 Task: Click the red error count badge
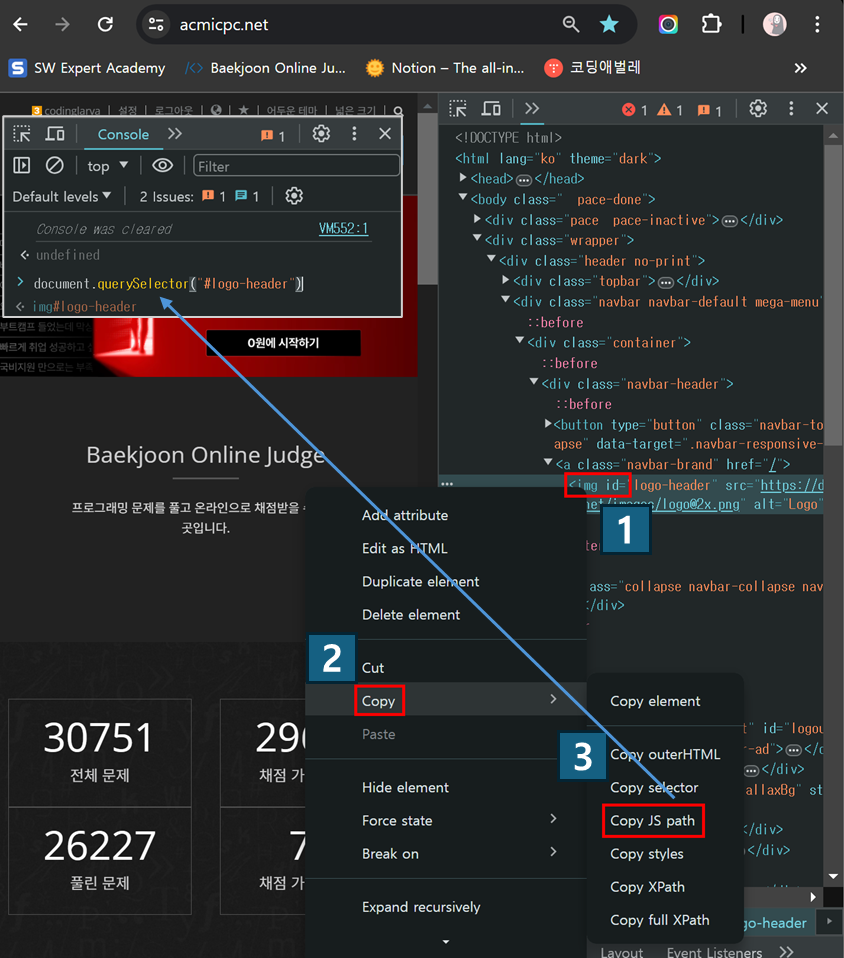634,110
